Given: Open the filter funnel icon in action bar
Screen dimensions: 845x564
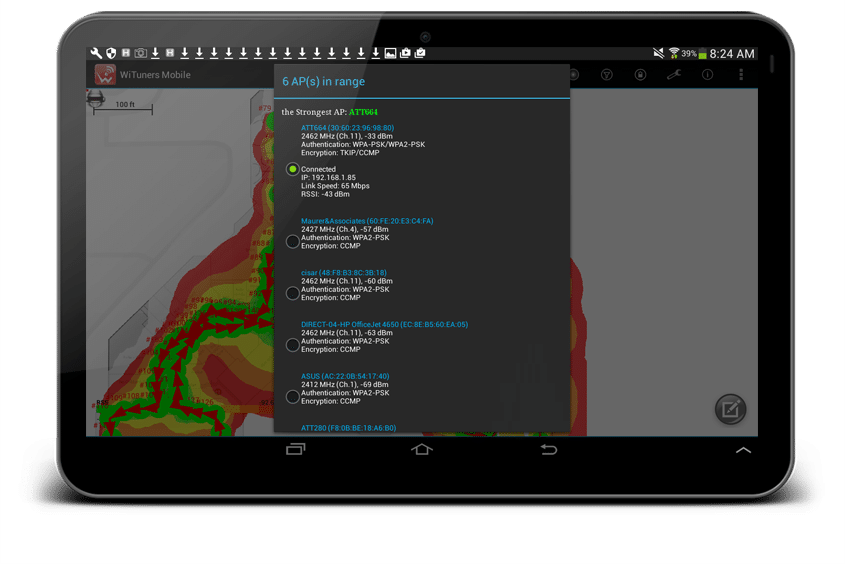Looking at the screenshot, I should [607, 74].
